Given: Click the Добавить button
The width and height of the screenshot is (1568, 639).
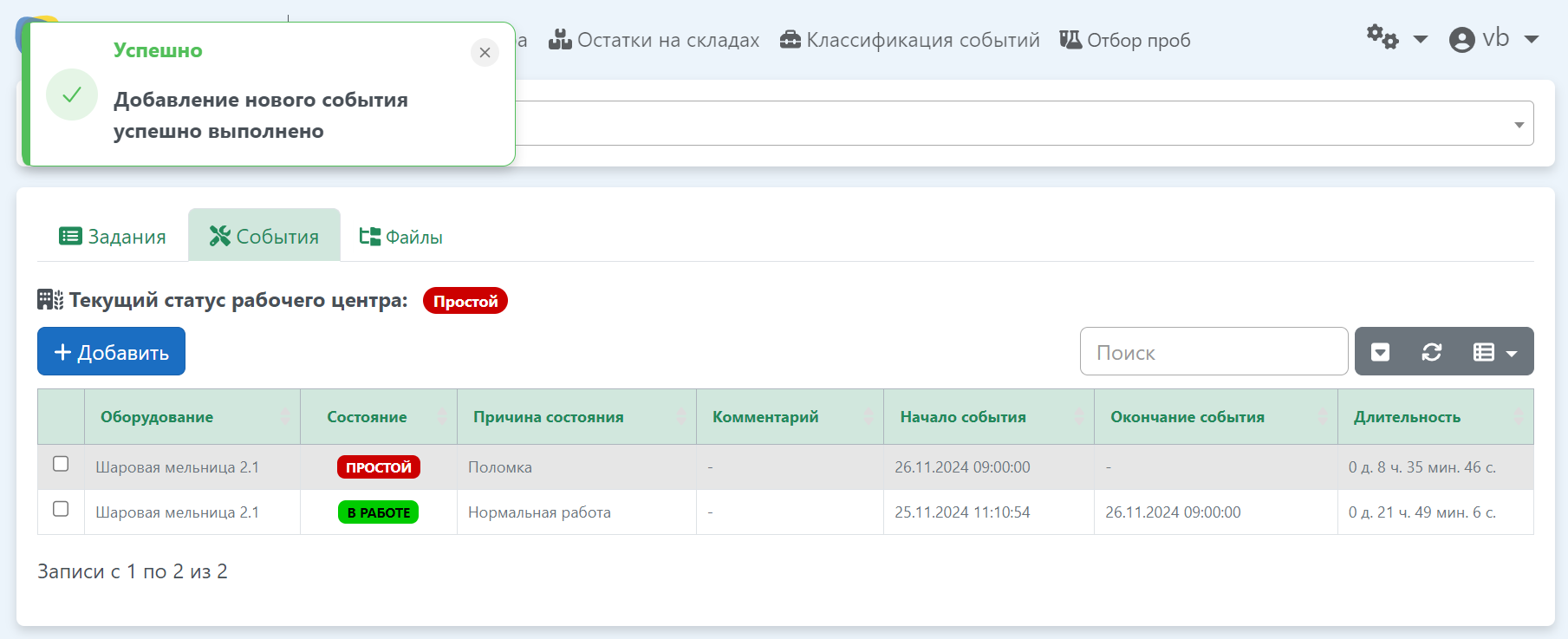Looking at the screenshot, I should (x=111, y=351).
